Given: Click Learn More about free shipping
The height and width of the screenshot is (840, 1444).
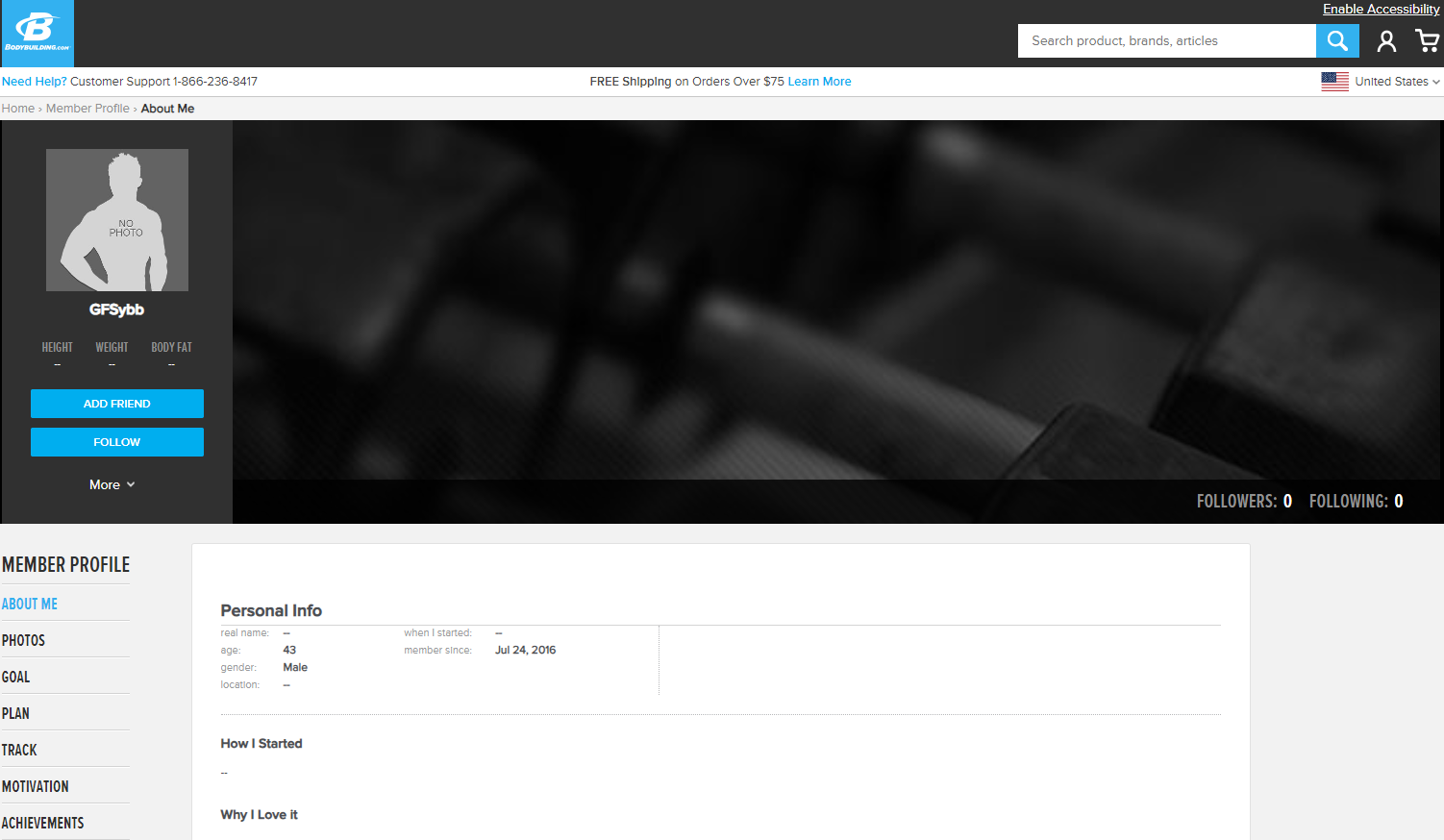Looking at the screenshot, I should pos(819,82).
